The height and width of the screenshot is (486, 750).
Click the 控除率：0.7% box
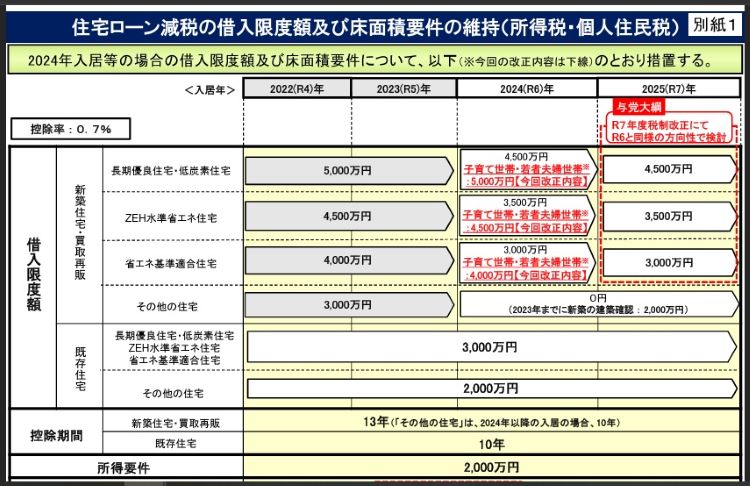[x=71, y=129]
